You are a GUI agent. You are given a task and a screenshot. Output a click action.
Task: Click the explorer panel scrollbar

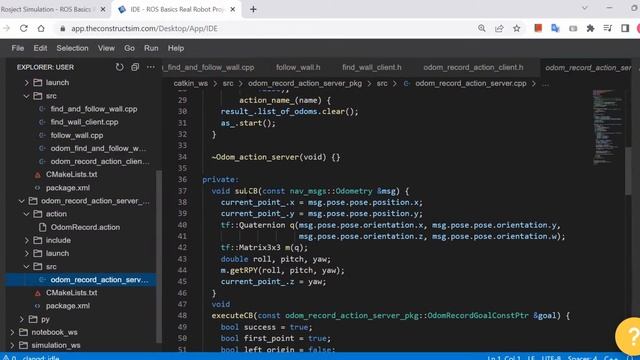[159, 257]
